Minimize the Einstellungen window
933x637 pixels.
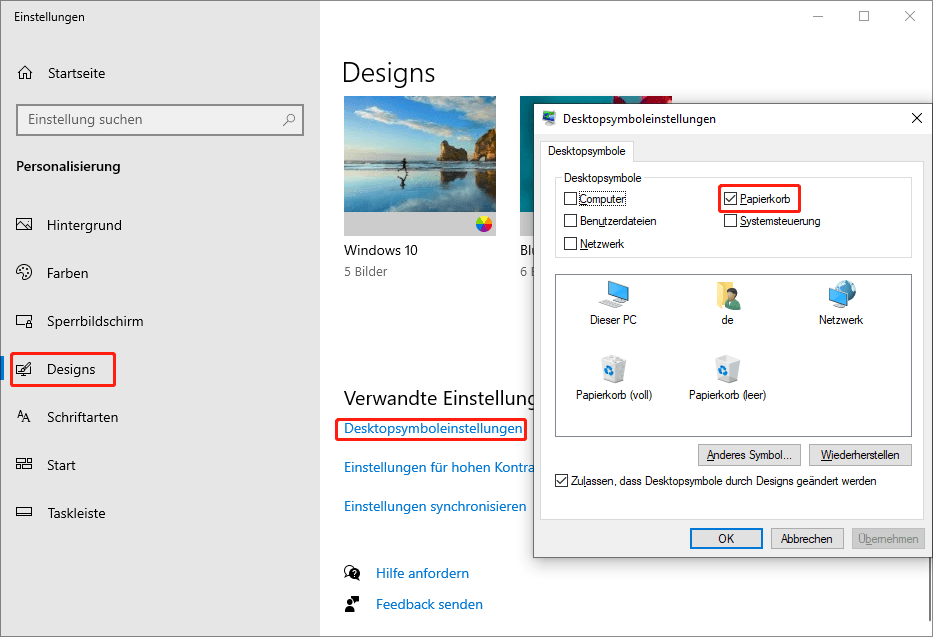(818, 16)
